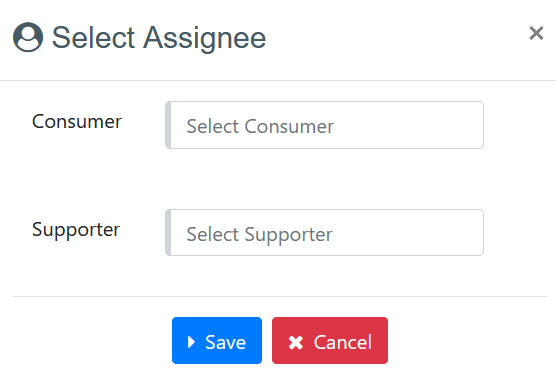This screenshot has width=556, height=391.
Task: Cancel the assignee selection
Action: (x=330, y=340)
